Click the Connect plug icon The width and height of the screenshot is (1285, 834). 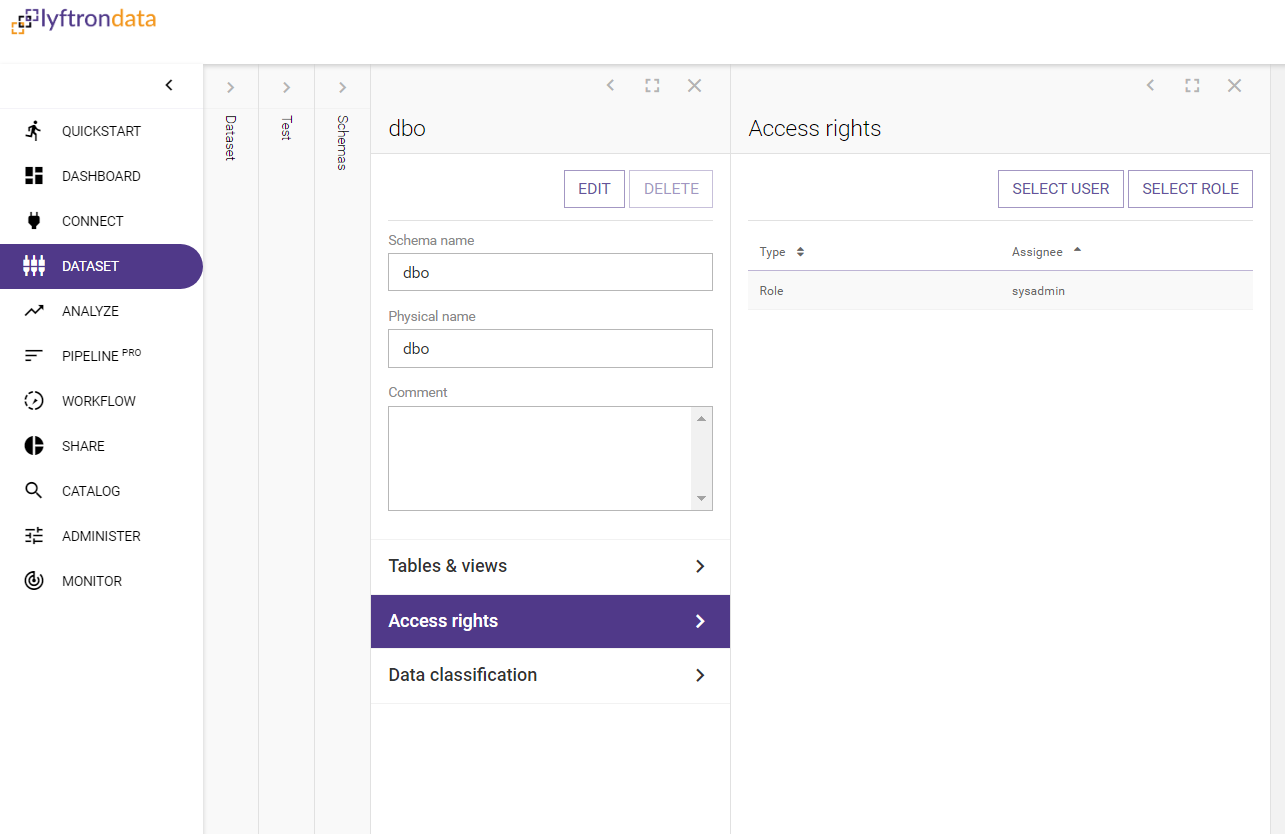(34, 221)
